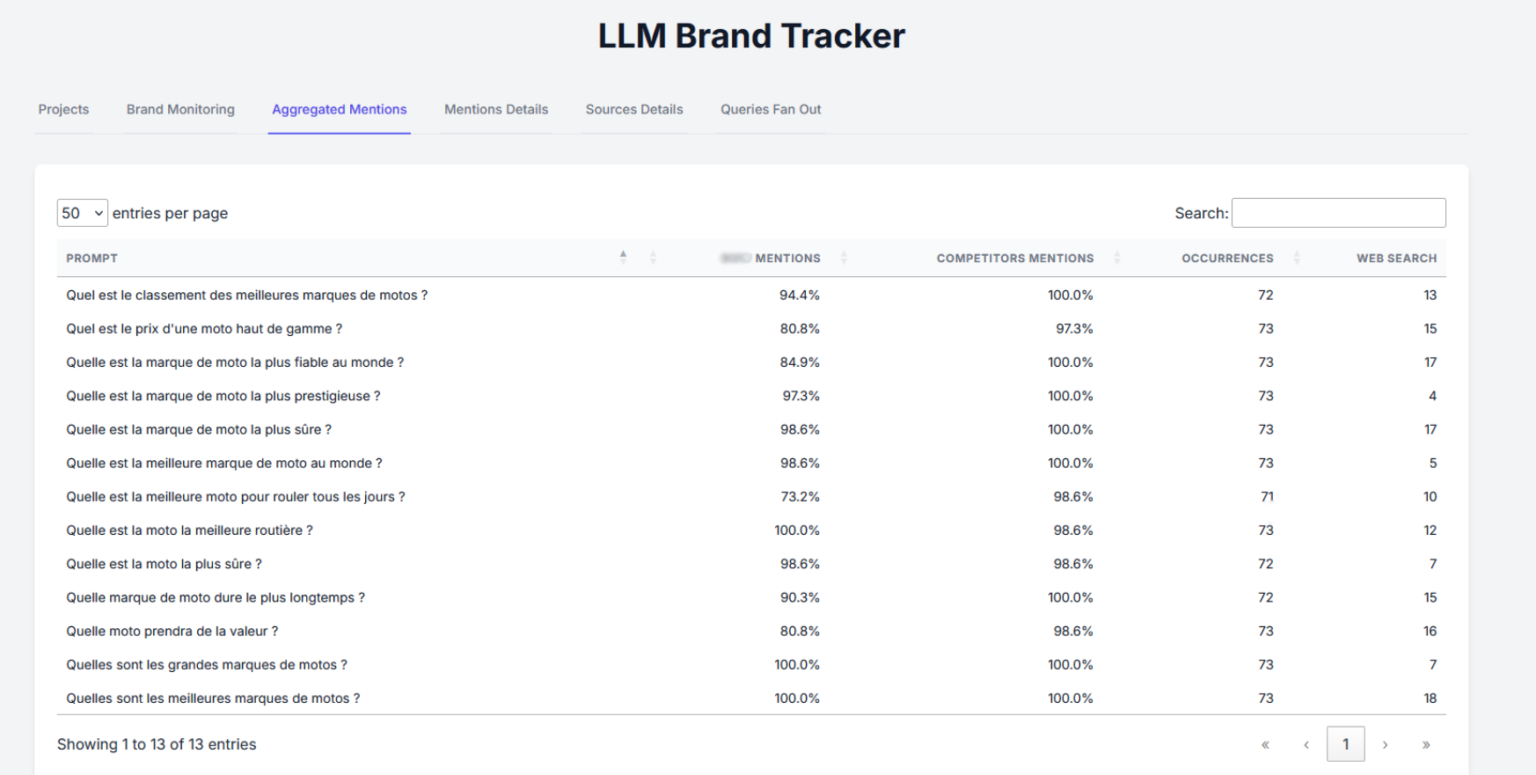Viewport: 1536px width, 775px height.
Task: Open the Queries Fan Out tab
Action: pyautogui.click(x=770, y=110)
